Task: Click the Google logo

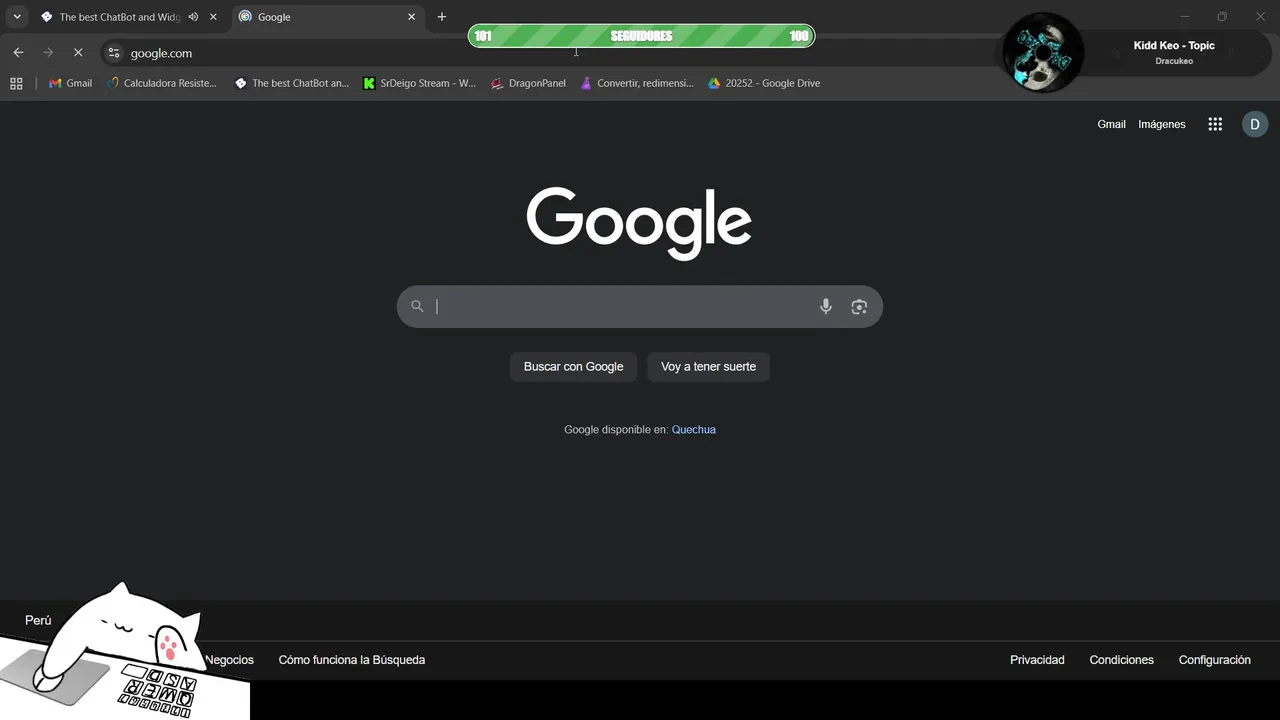Action: 639,223
